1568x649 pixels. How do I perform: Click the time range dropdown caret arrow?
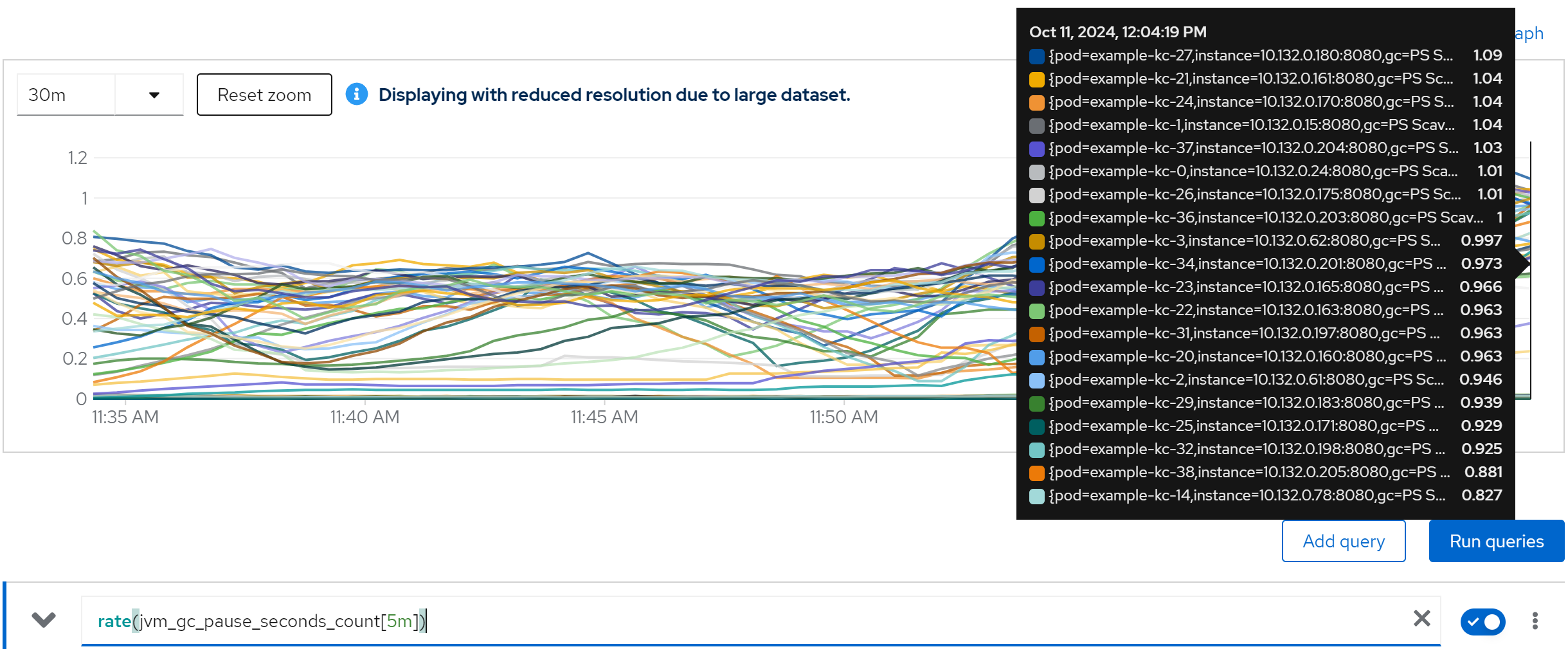point(154,95)
